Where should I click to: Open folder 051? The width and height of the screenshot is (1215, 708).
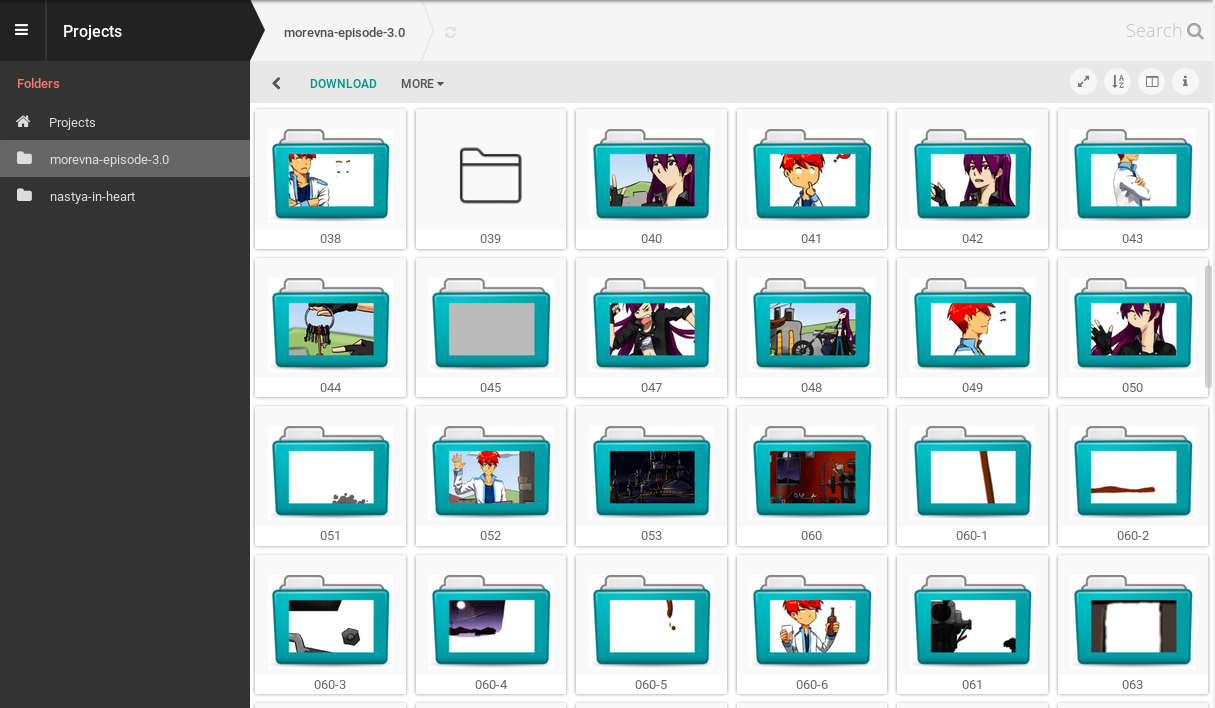coord(330,476)
